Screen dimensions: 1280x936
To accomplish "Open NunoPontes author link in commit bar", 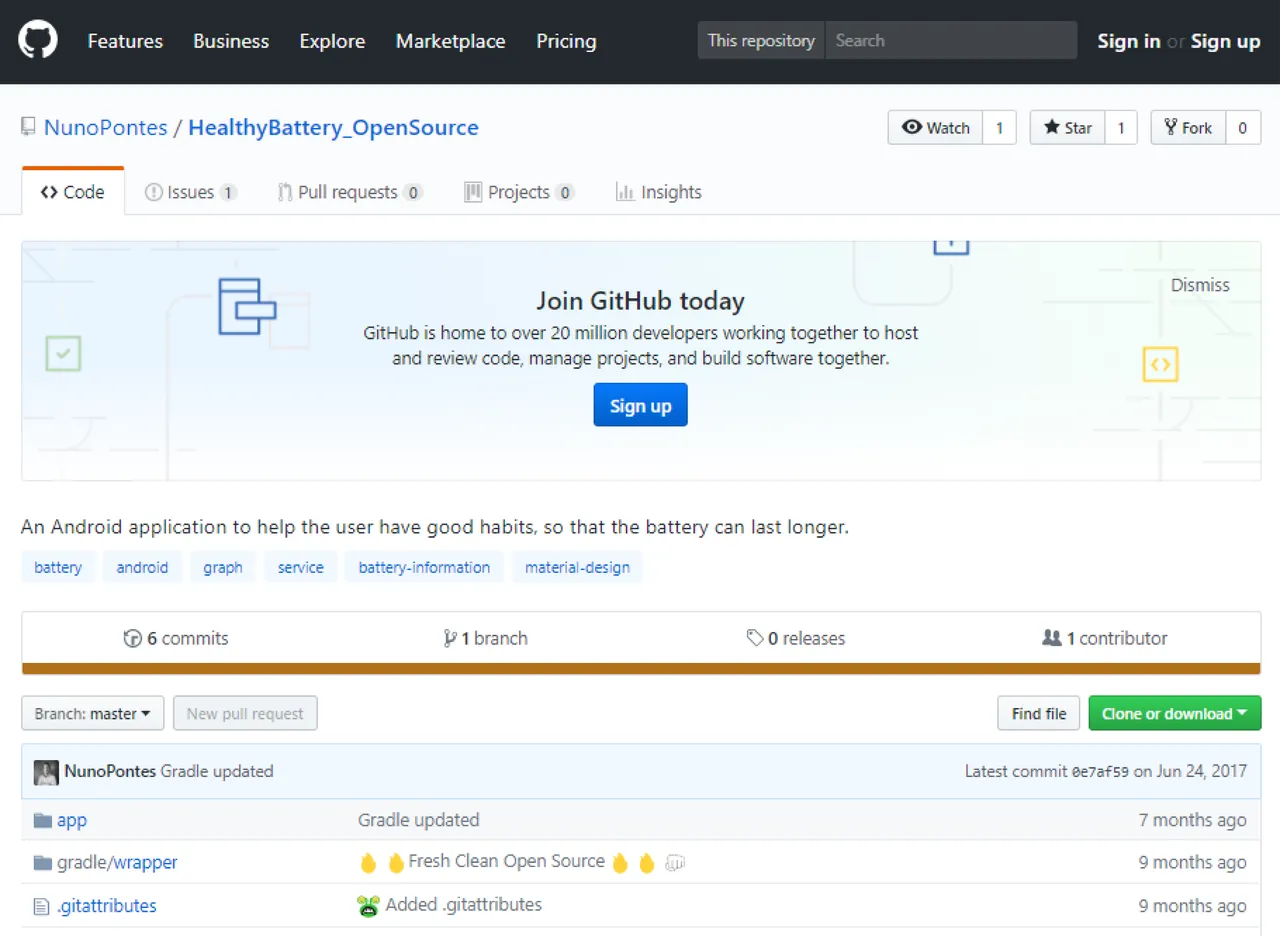I will click(x=110, y=771).
